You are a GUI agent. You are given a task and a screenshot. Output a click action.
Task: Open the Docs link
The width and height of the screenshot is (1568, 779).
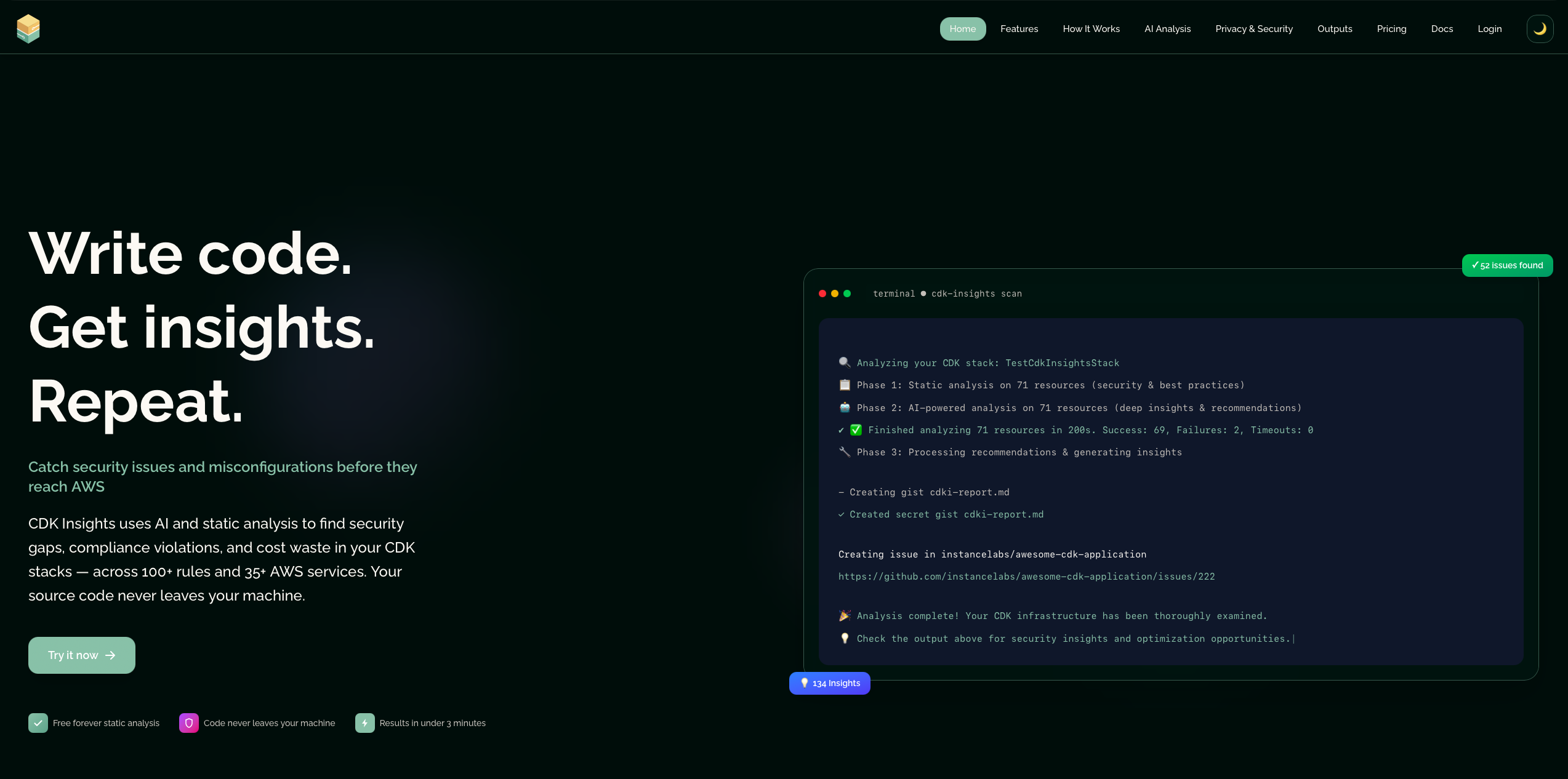pos(1442,29)
